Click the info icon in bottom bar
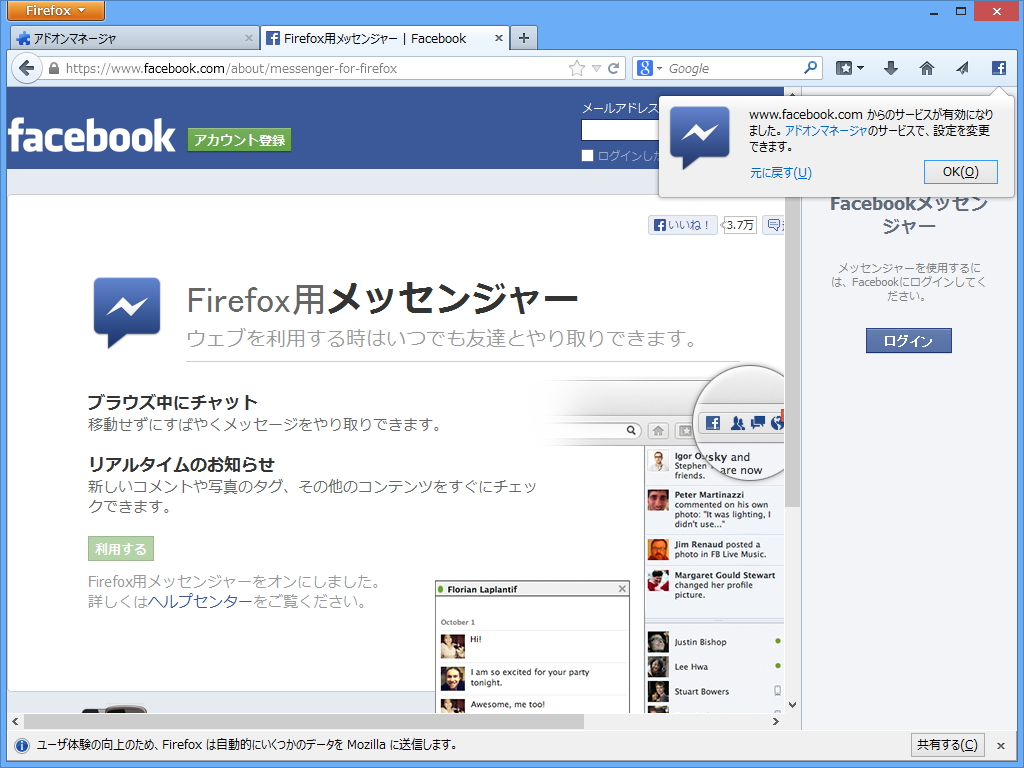 (x=22, y=745)
